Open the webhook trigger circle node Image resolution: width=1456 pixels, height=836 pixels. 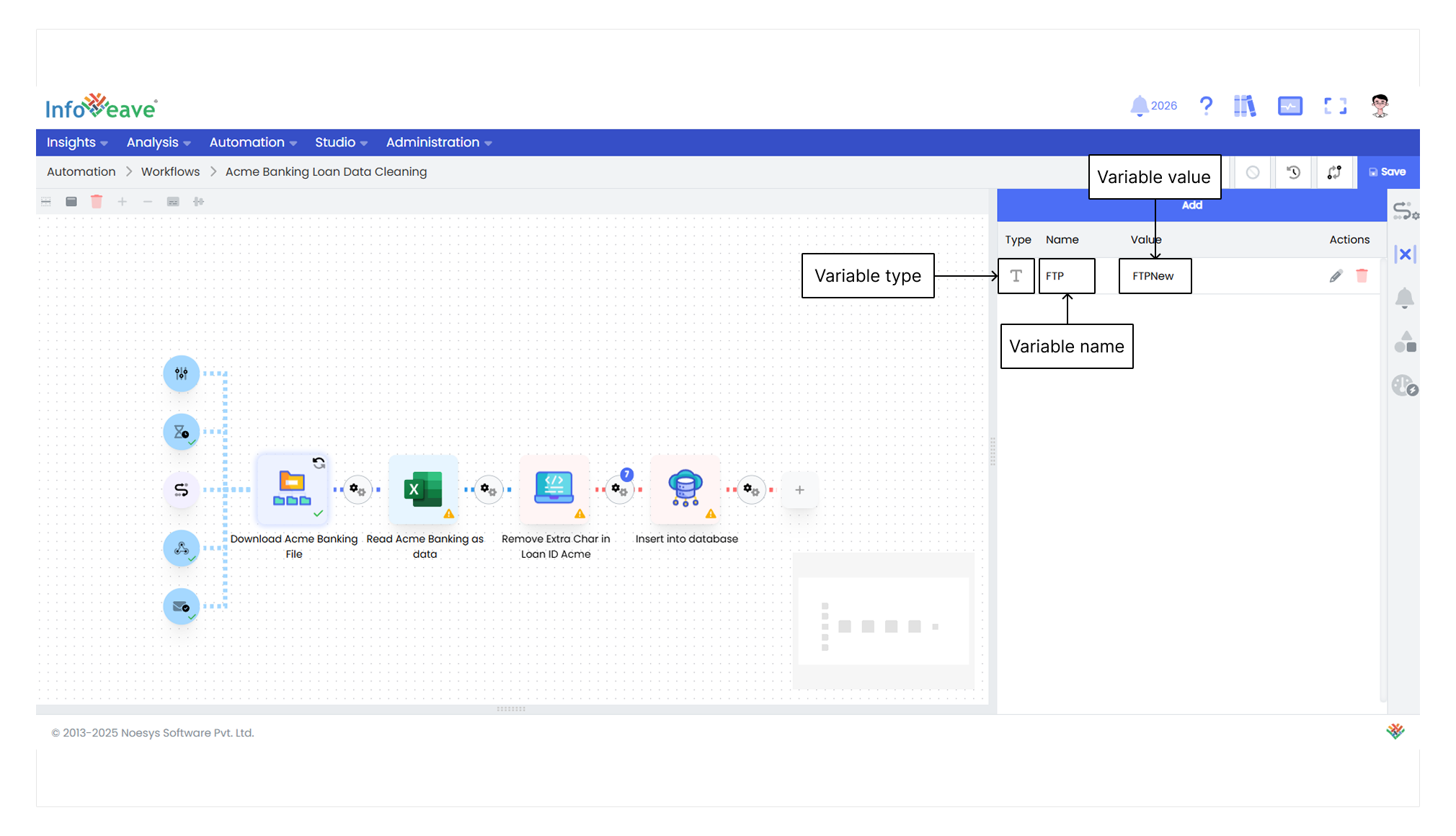181,548
